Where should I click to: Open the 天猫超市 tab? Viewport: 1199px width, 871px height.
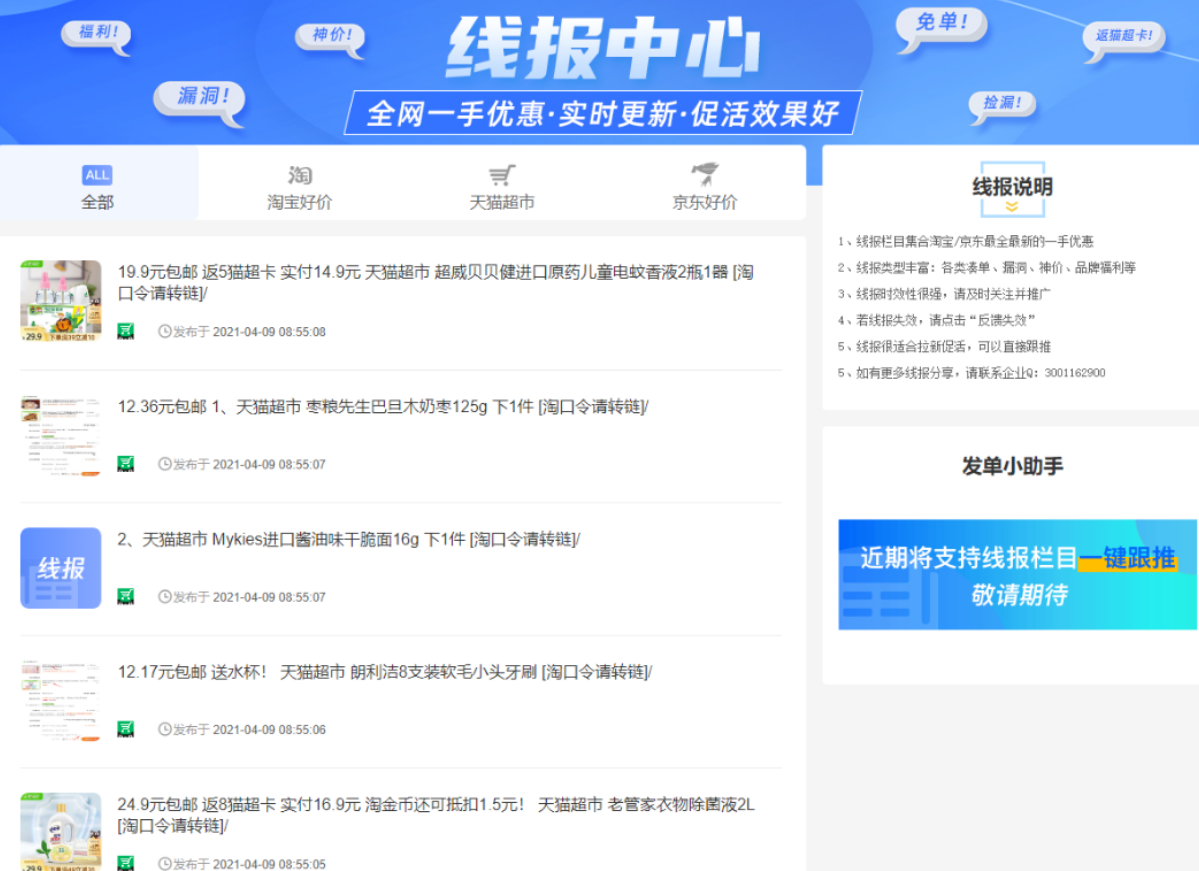click(502, 186)
